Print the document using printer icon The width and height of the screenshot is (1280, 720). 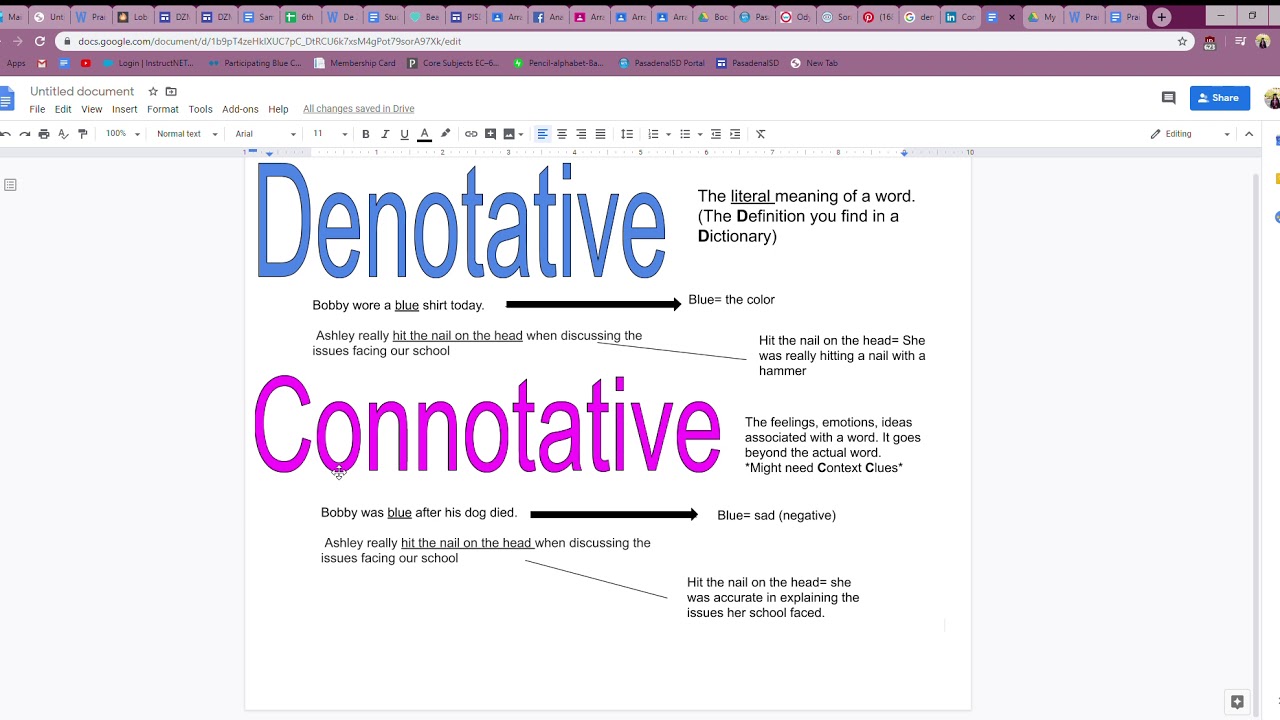coord(44,134)
